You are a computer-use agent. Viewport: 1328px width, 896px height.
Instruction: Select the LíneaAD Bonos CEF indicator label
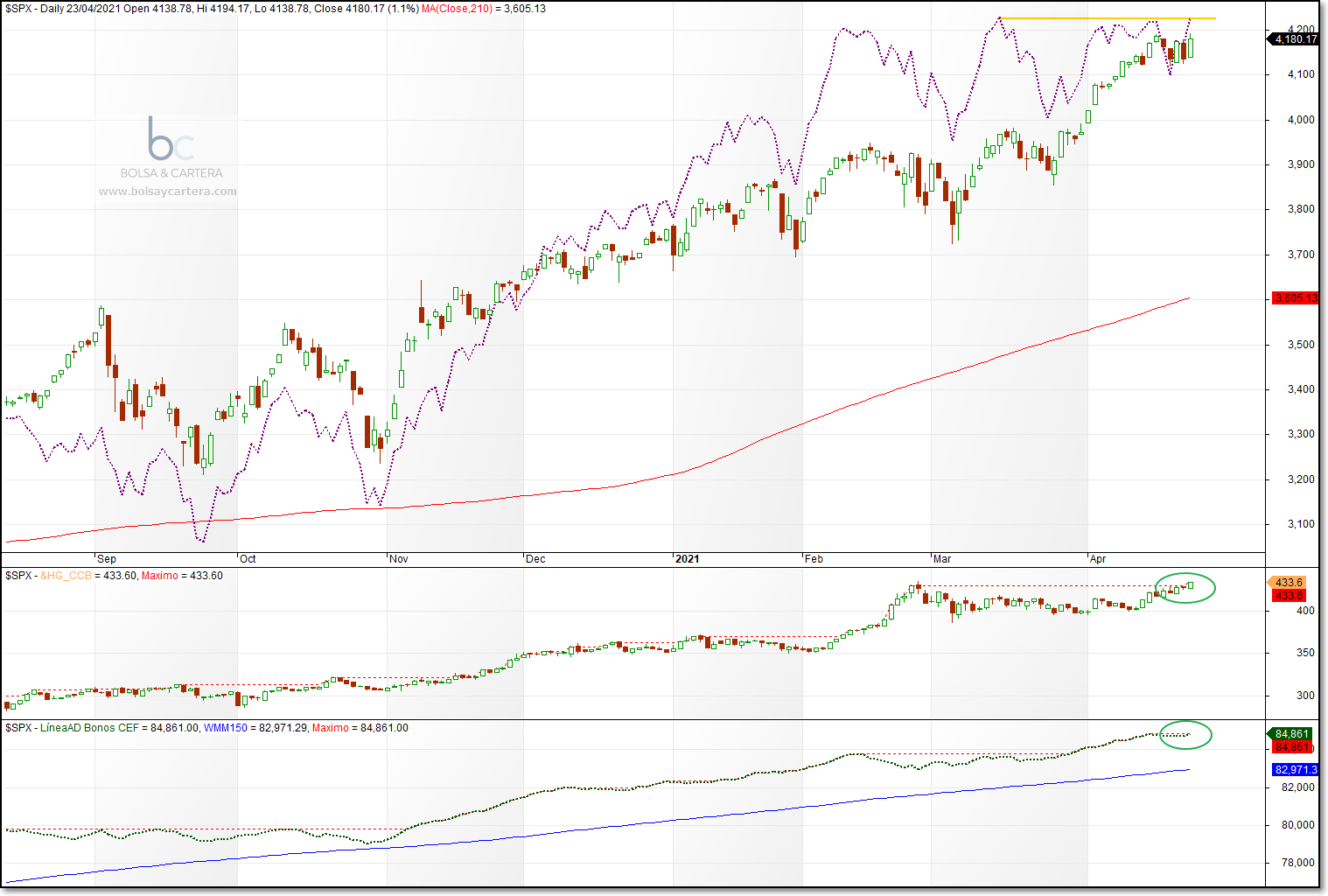(89, 728)
